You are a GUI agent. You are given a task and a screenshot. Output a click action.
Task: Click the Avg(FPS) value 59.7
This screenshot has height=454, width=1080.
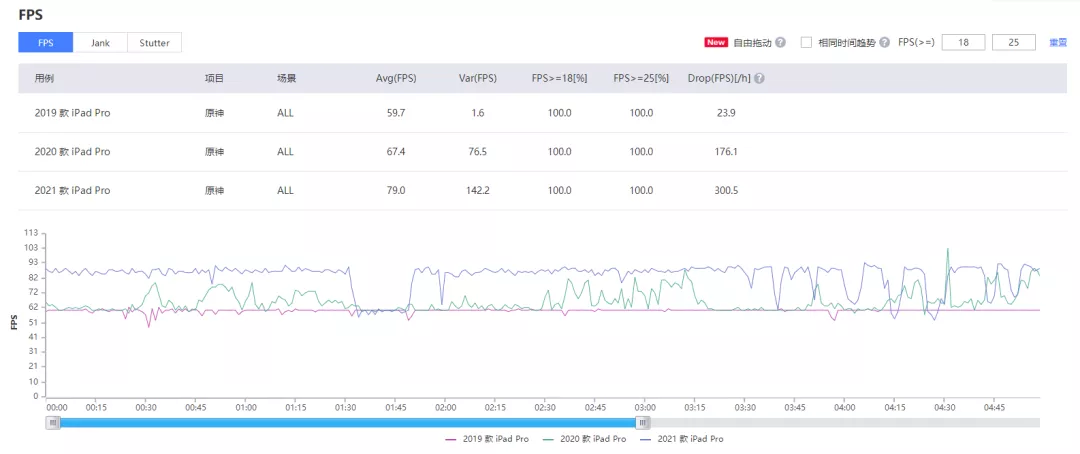point(396,113)
